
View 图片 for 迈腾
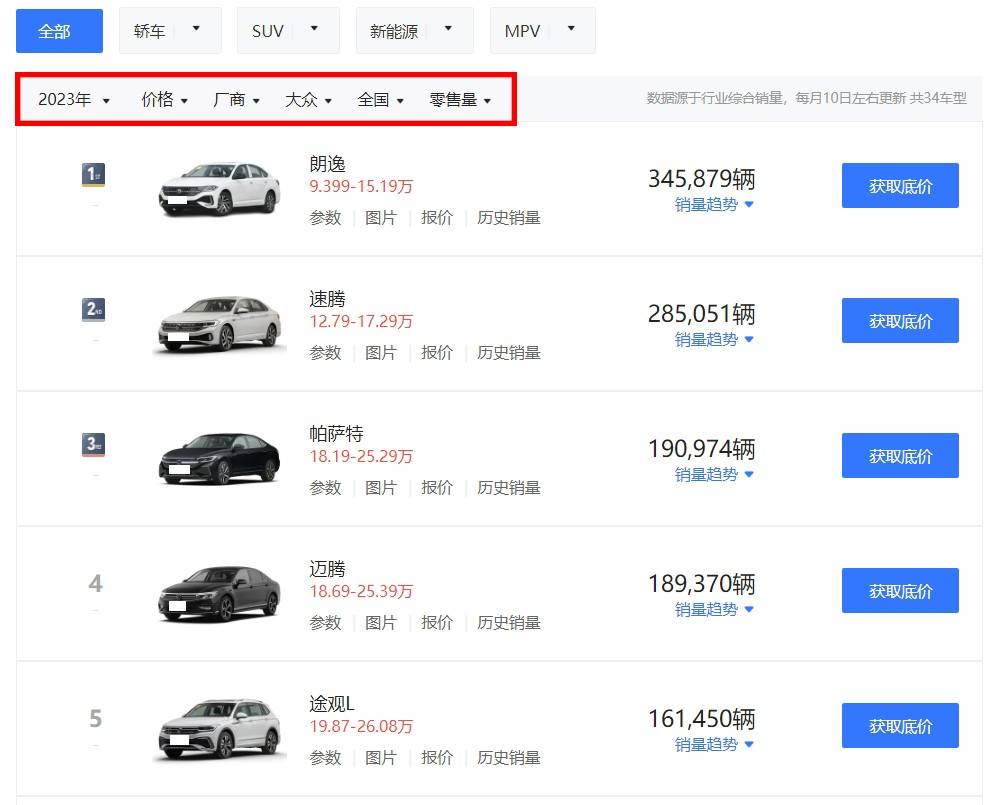pos(381,623)
